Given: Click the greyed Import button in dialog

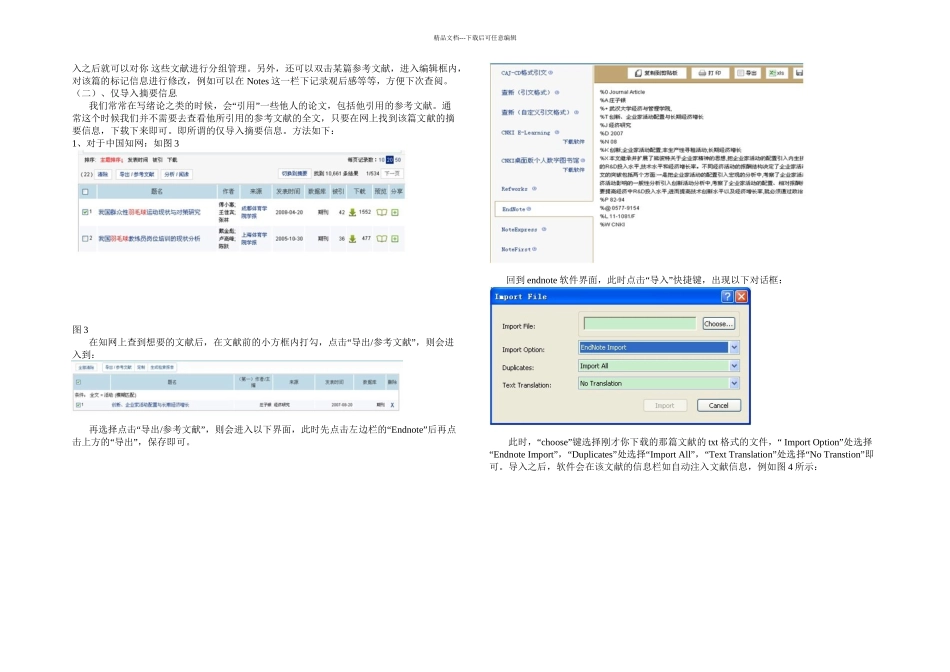Looking at the screenshot, I should tap(665, 405).
